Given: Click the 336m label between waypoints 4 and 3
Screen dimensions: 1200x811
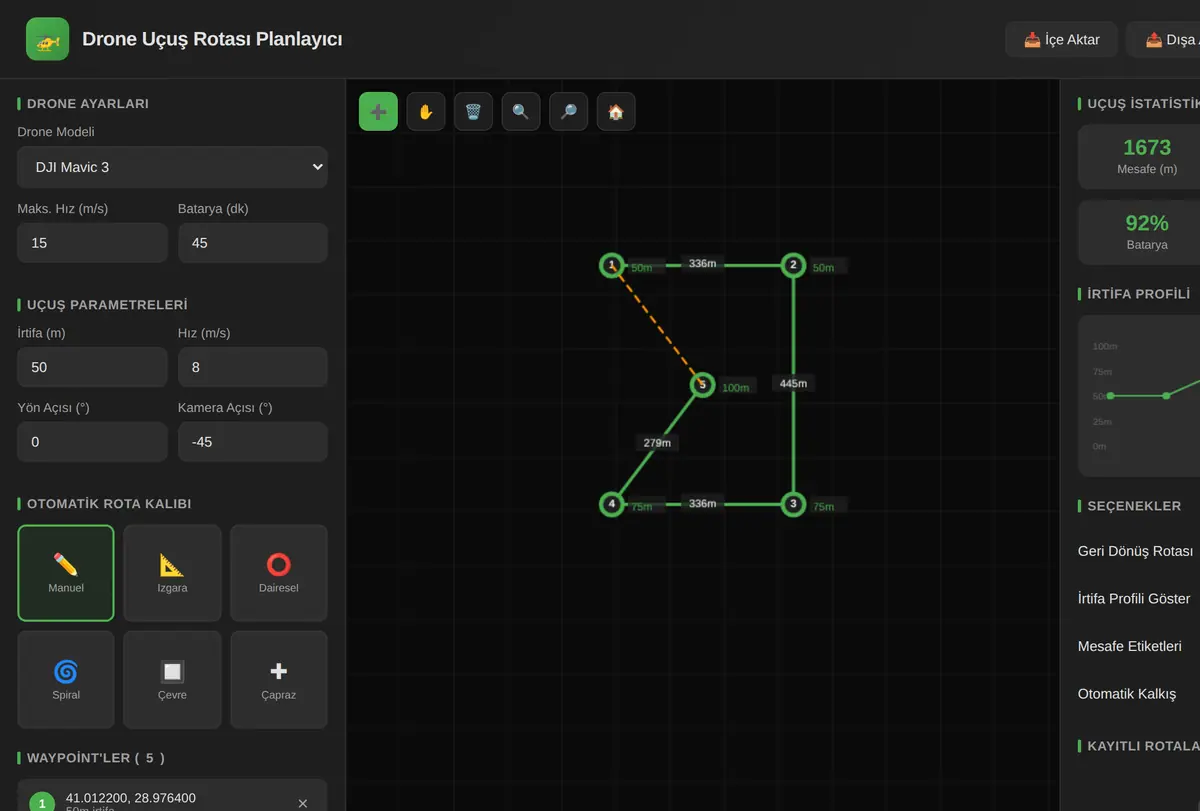Looking at the screenshot, I should (703, 504).
